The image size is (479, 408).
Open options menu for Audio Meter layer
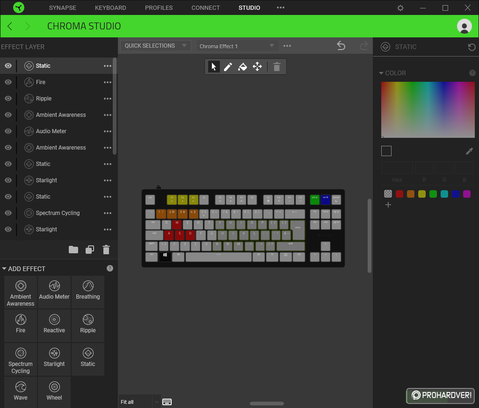point(107,131)
